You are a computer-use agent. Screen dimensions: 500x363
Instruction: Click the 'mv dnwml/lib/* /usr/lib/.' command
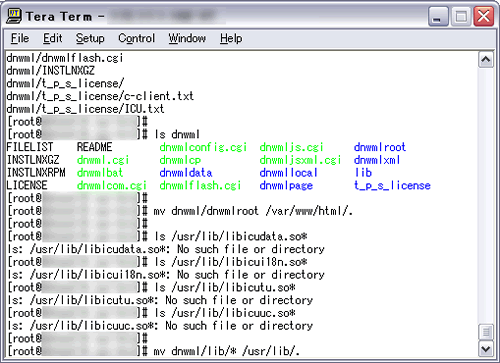pos(227,351)
